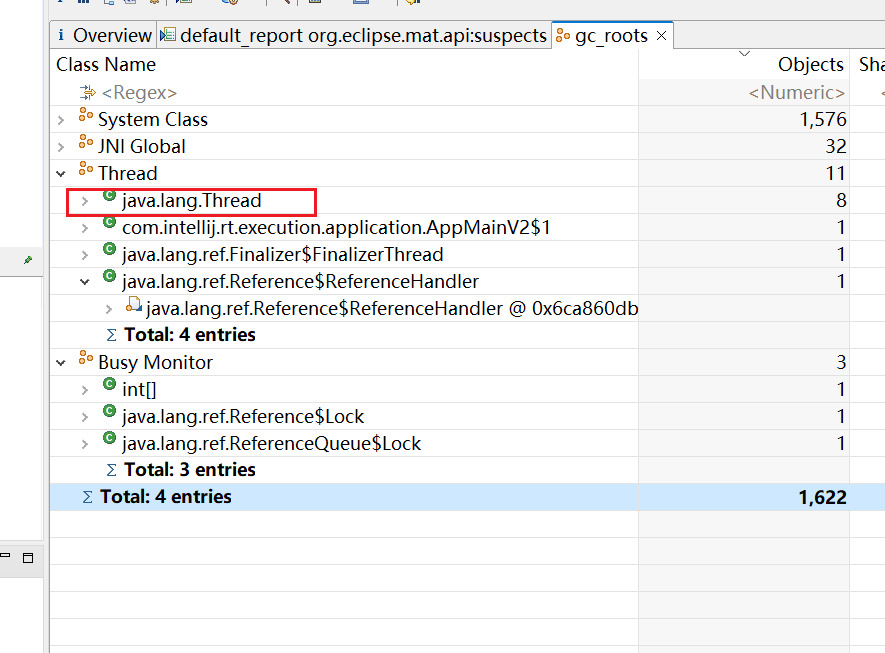Close the gc_roots tab
The height and width of the screenshot is (653, 885).
pos(661,36)
